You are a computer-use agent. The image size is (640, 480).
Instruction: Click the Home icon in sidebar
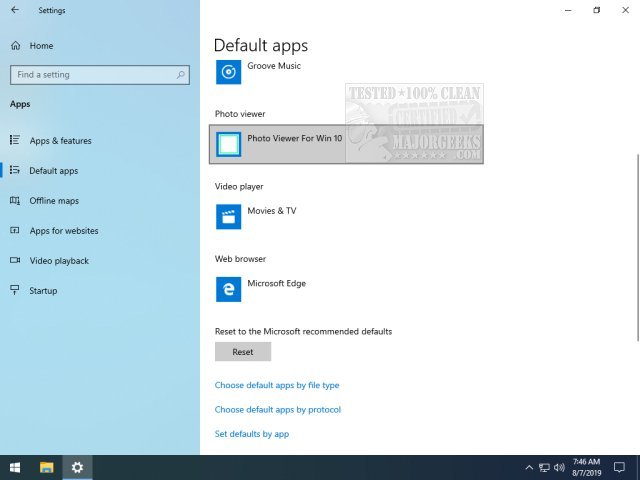tap(15, 46)
